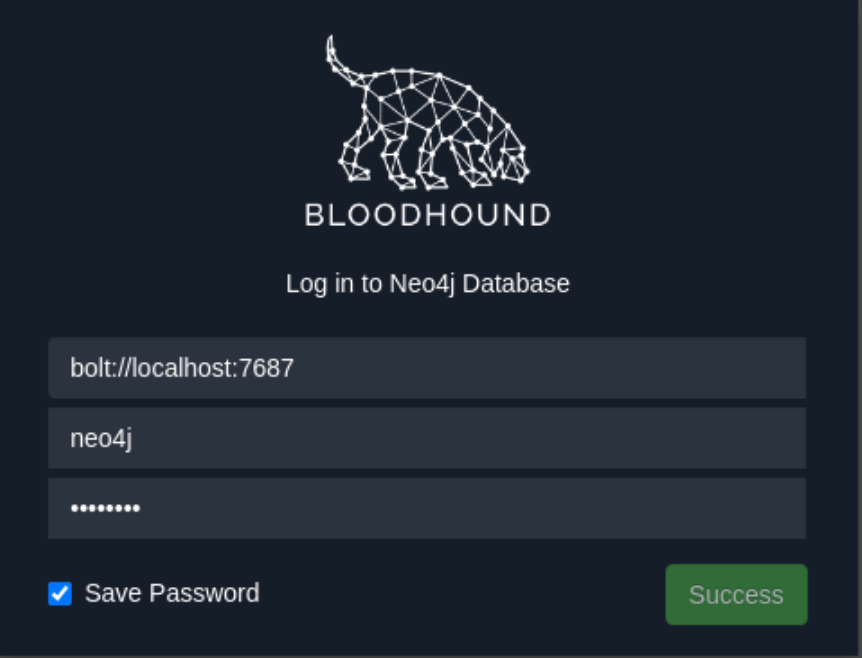862x658 pixels.
Task: Focus the bolt://localhost:7687 URL field
Action: click(x=428, y=367)
